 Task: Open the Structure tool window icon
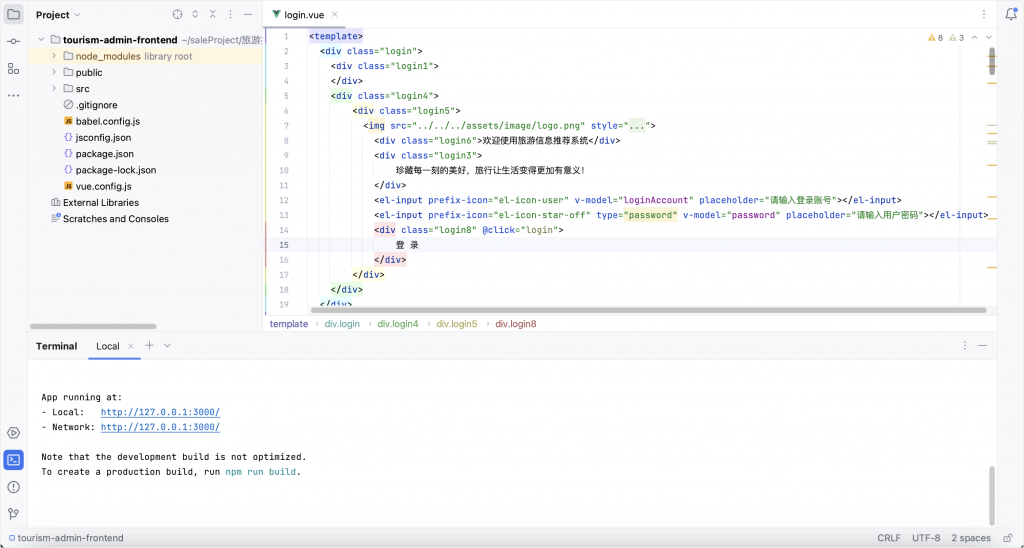point(13,68)
